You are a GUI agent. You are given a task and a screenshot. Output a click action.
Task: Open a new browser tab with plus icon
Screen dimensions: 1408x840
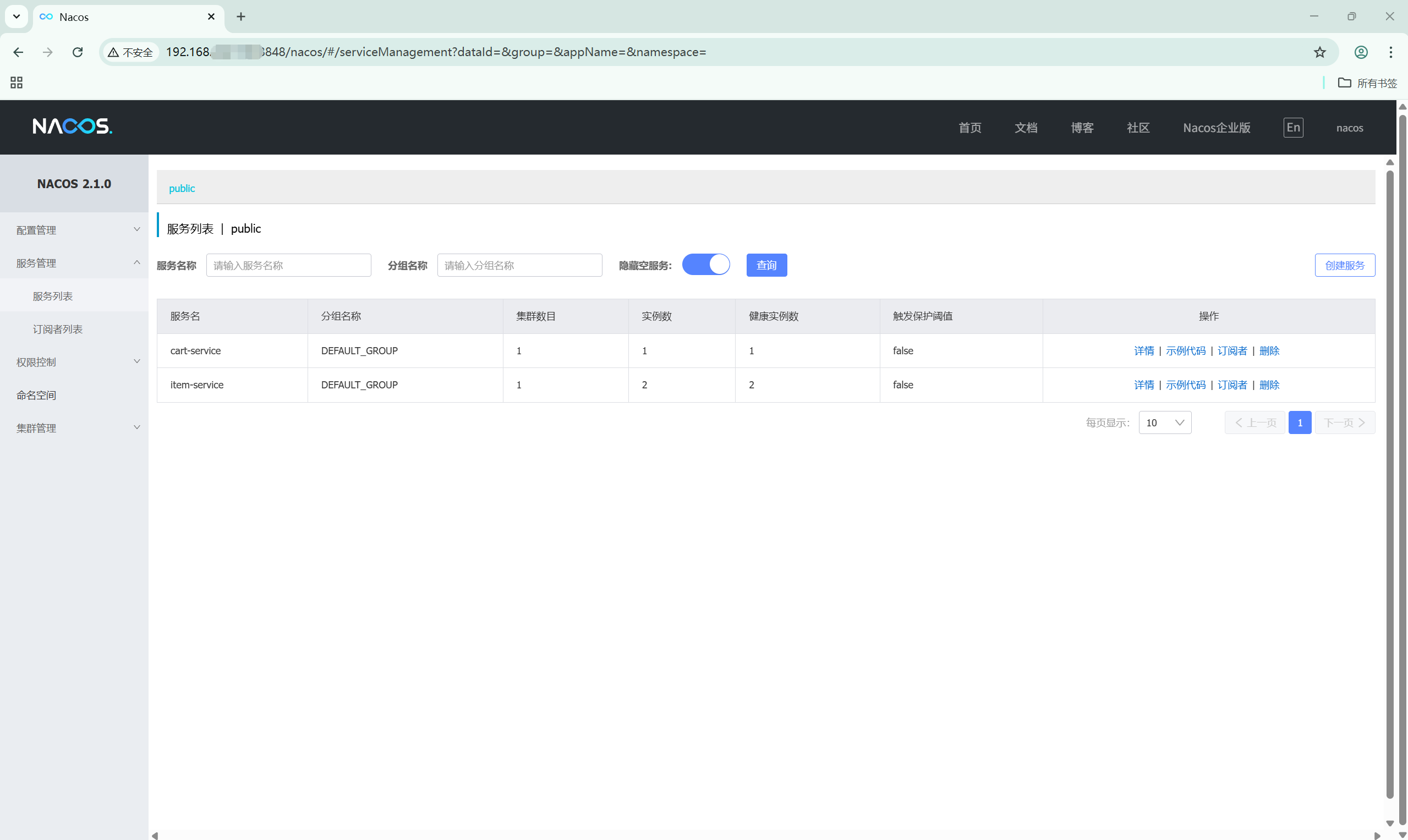240,17
